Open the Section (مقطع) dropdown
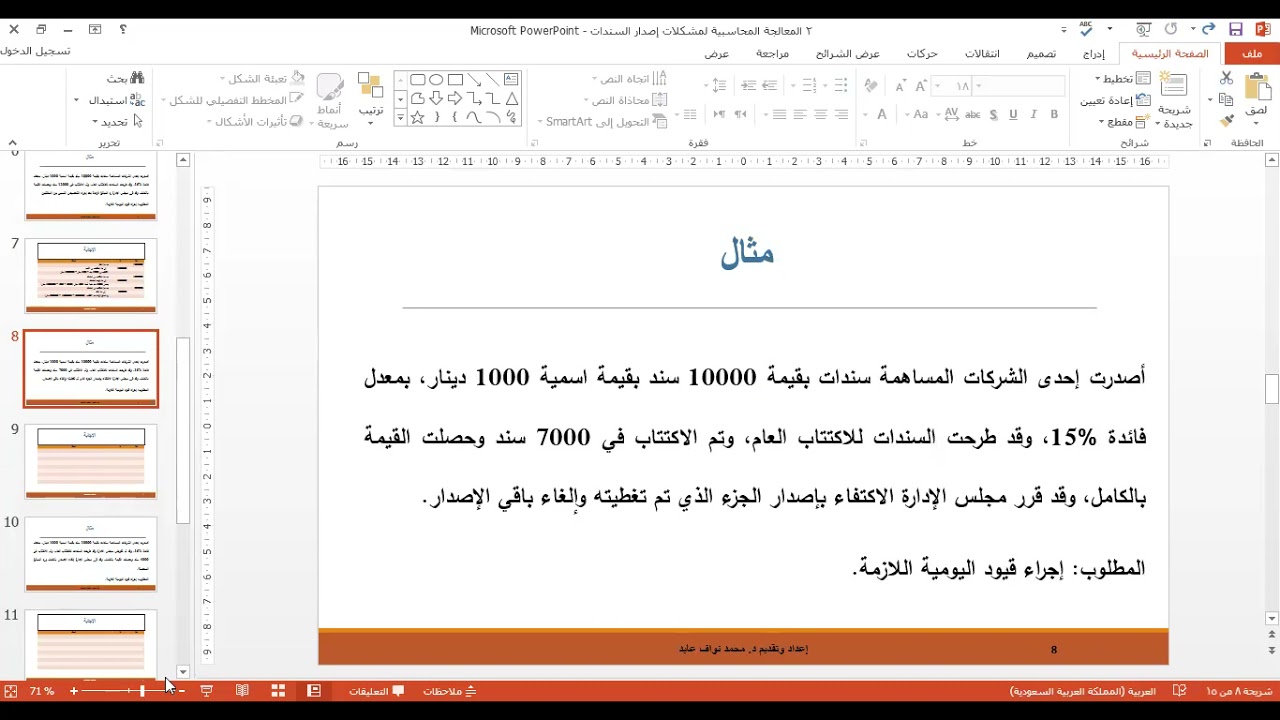1280x720 pixels. point(1125,122)
